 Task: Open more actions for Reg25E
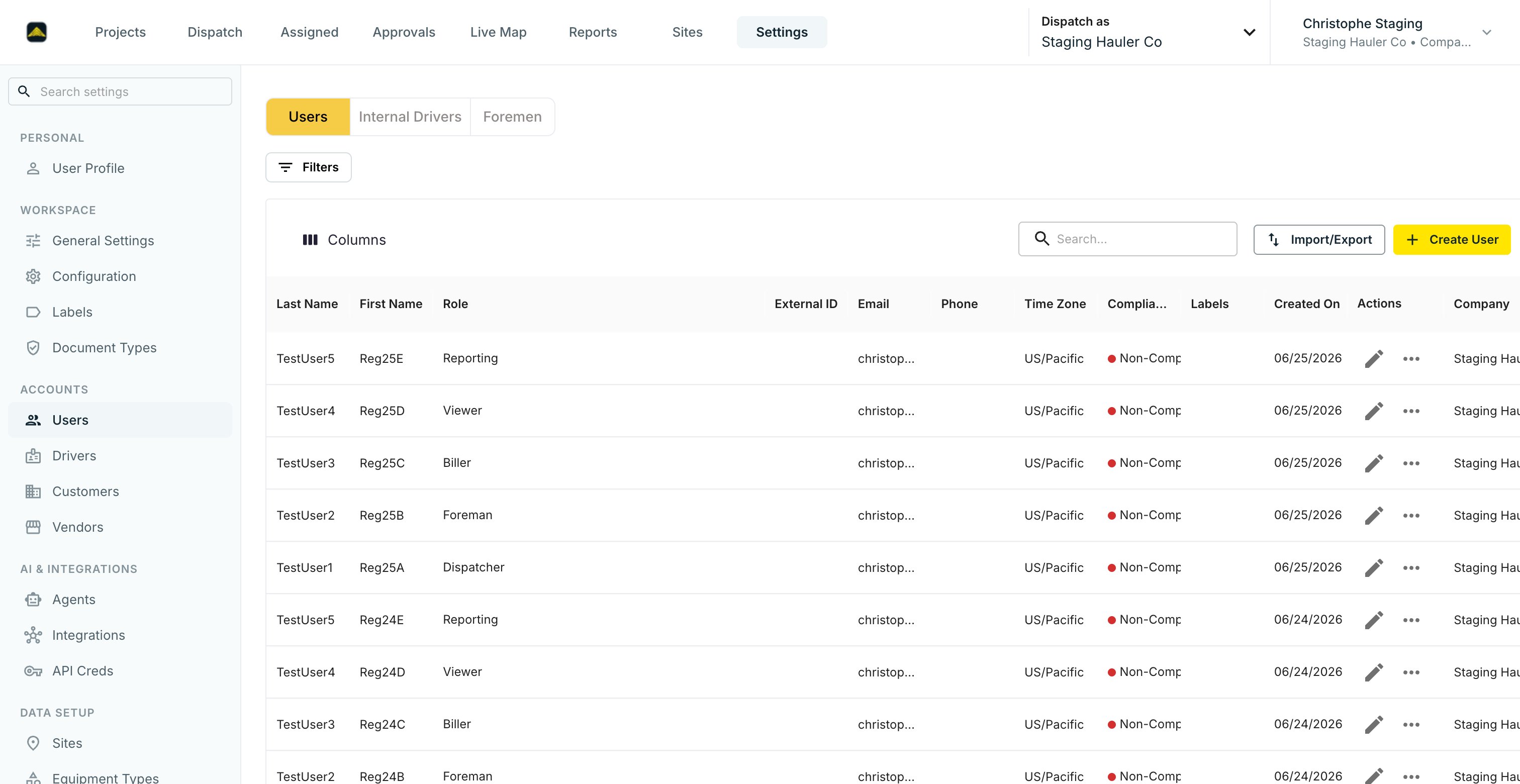coord(1411,359)
